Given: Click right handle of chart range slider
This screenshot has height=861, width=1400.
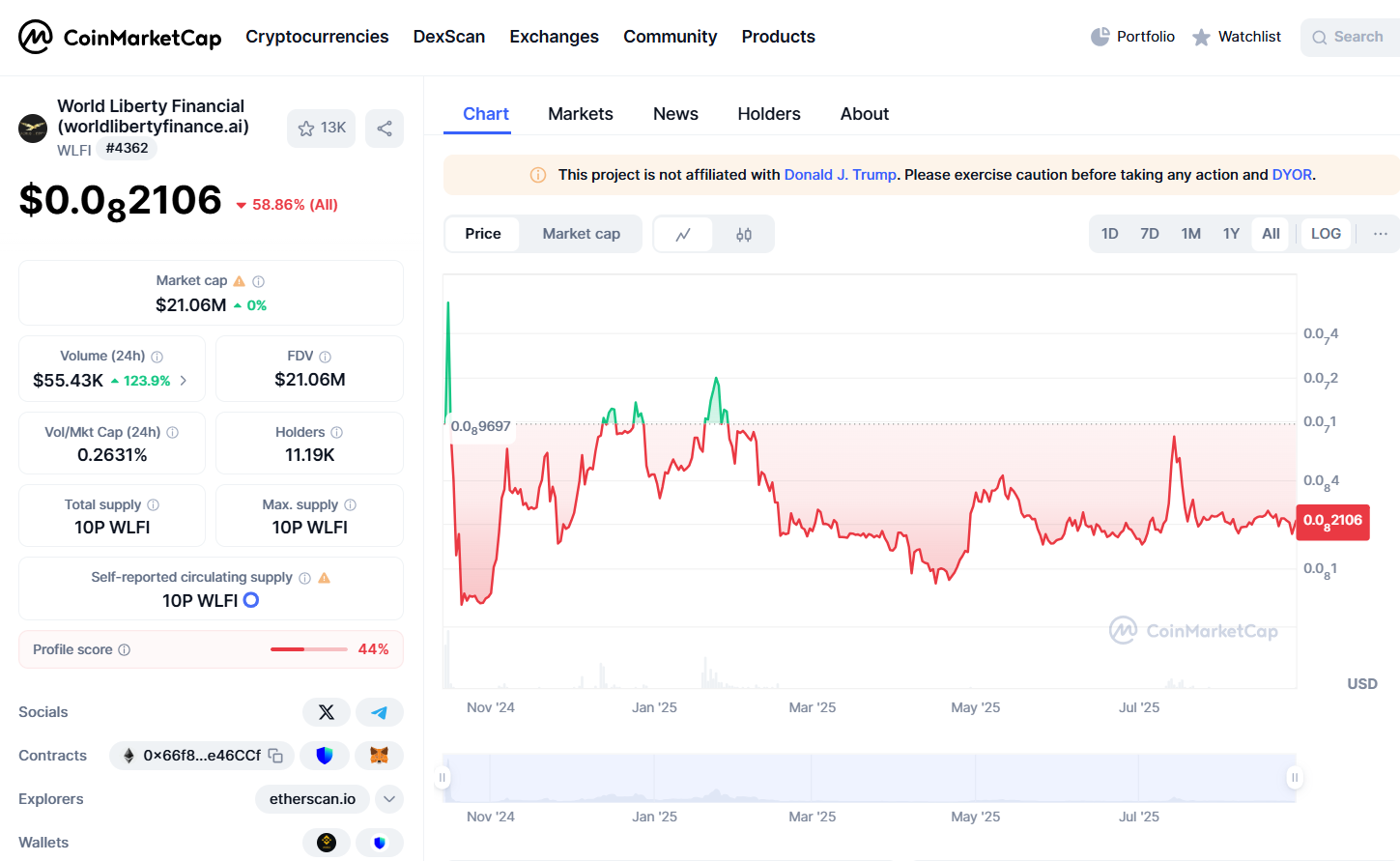Looking at the screenshot, I should point(1295,777).
